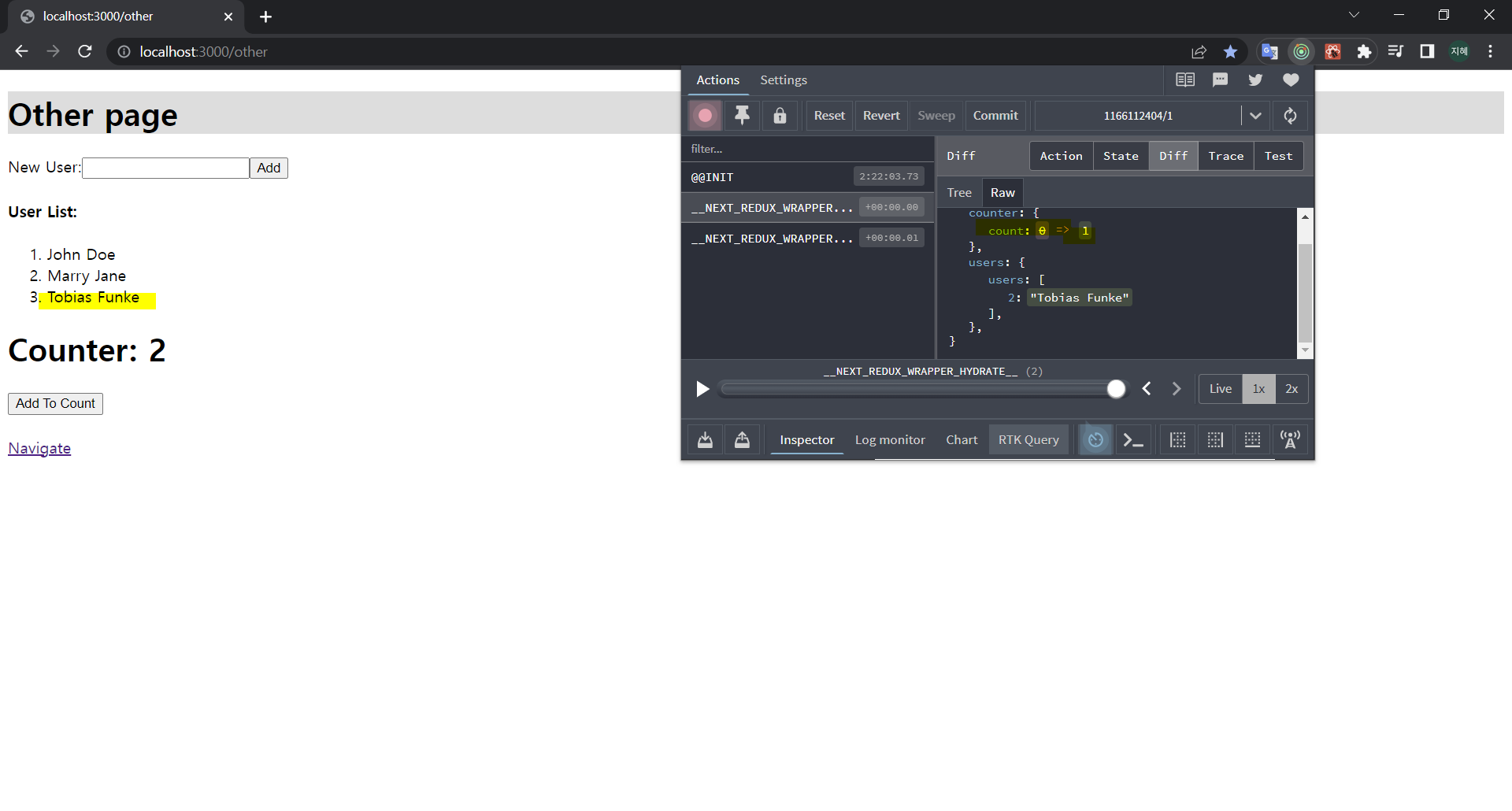This screenshot has width=1512, height=811.
Task: Dock panel to left grid icon
Action: (1177, 440)
